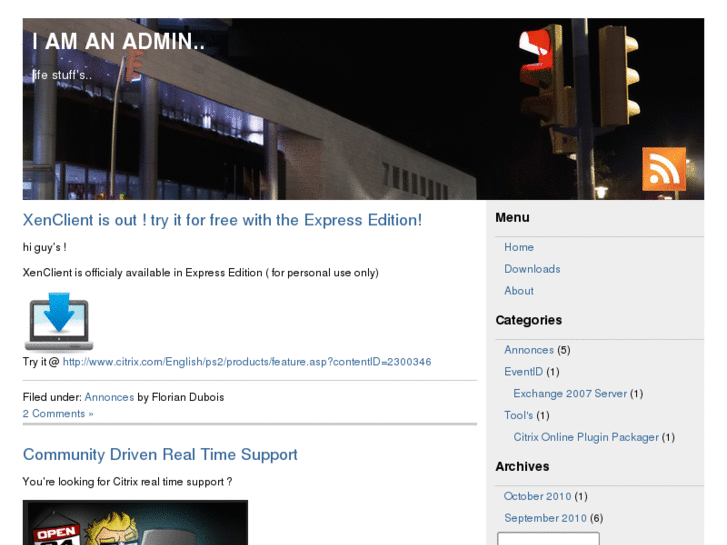This screenshot has width=727, height=545.
Task: Click the OPEN sign cartoon thumbnail
Action: click(135, 522)
